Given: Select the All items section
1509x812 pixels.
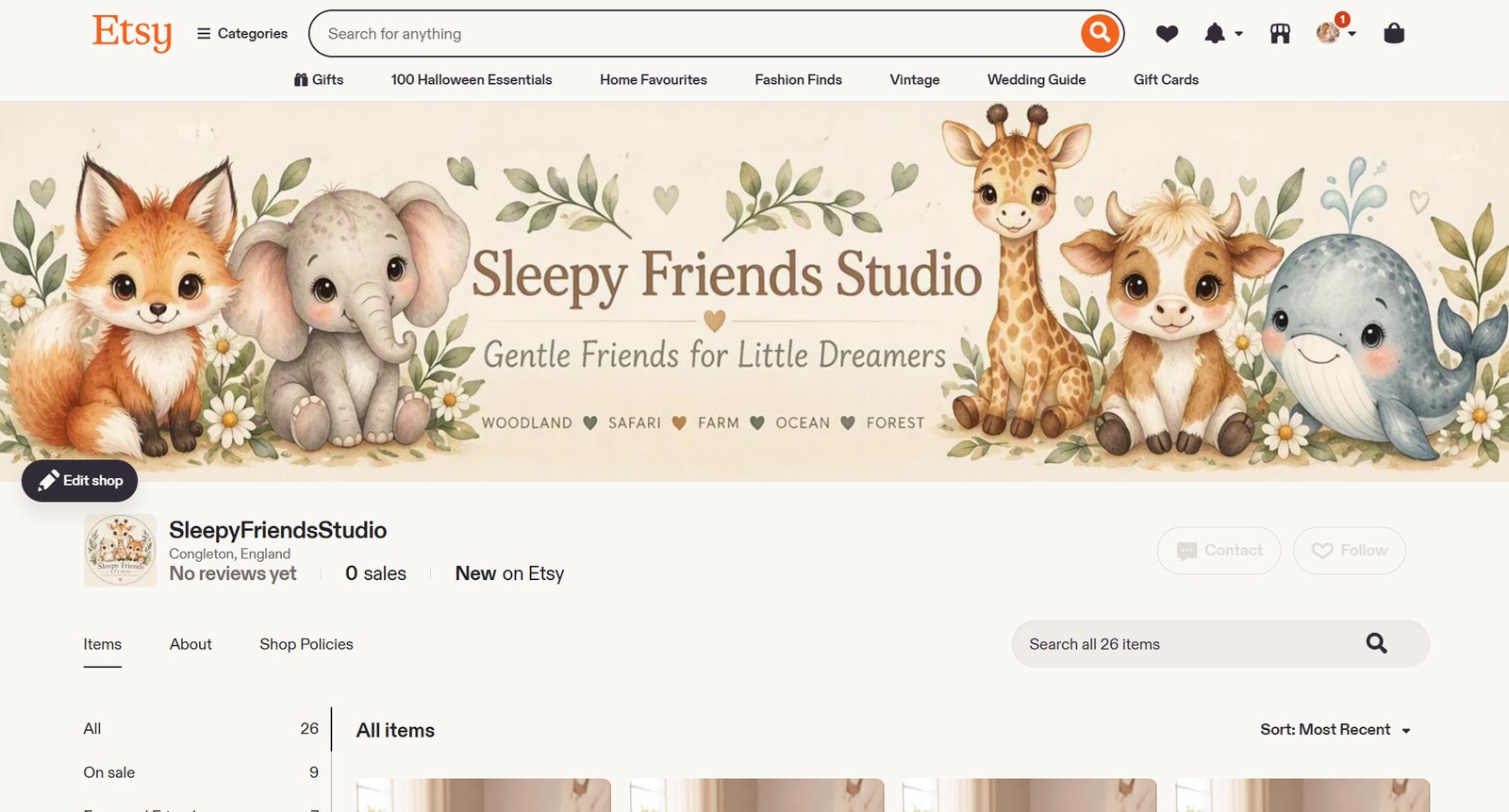Looking at the screenshot, I should (201, 729).
